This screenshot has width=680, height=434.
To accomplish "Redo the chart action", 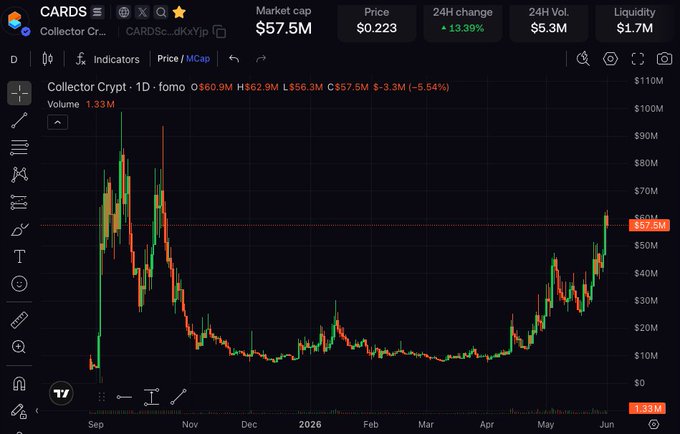I will click(261, 59).
